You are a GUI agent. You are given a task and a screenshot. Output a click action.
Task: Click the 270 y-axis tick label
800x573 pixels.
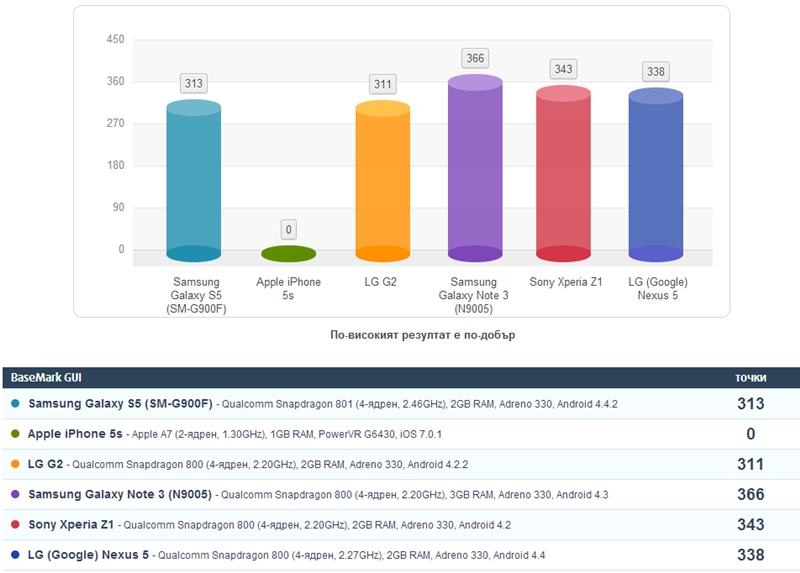pyautogui.click(x=115, y=123)
